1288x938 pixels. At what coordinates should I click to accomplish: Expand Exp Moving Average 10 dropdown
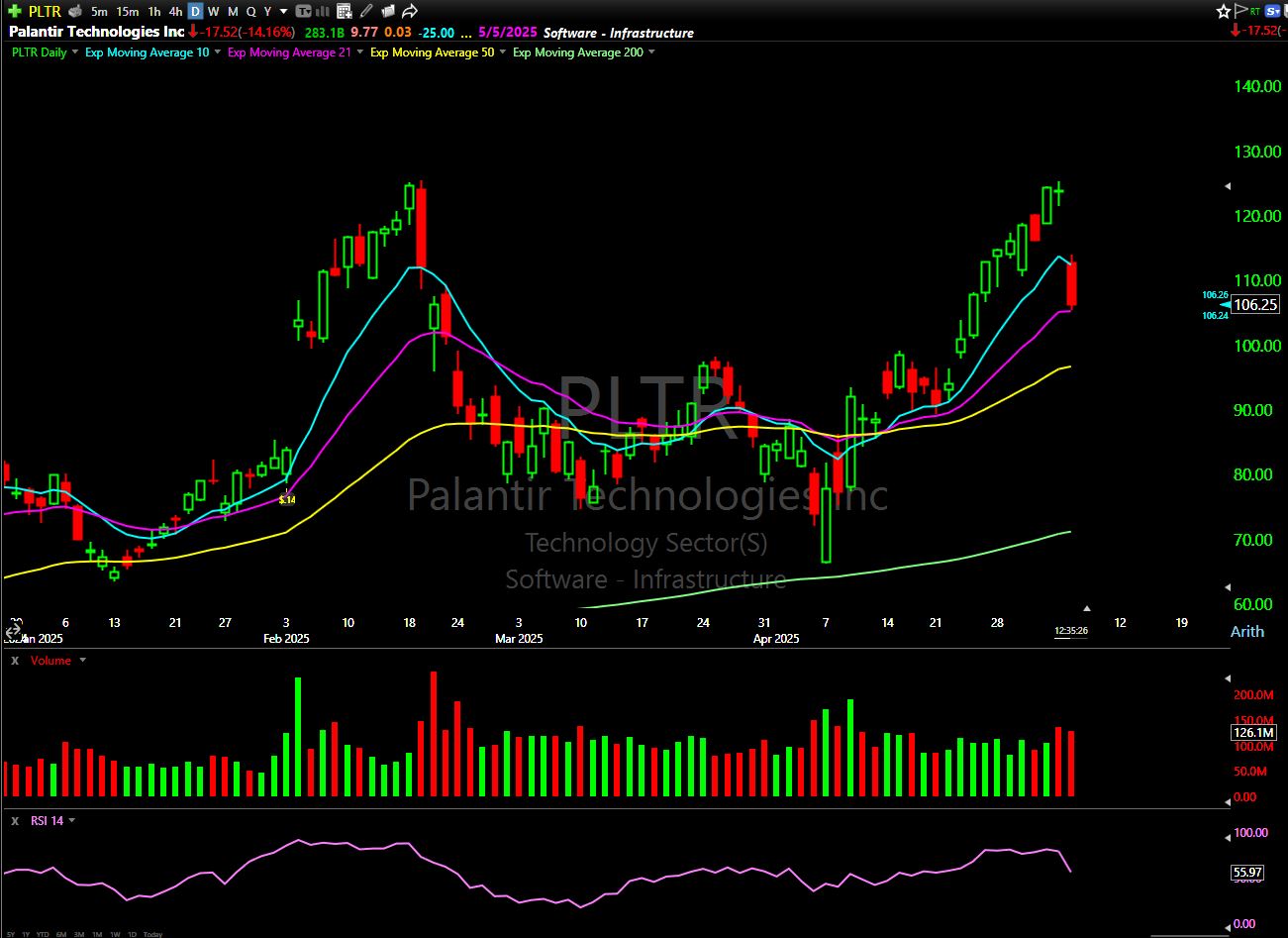pos(218,52)
